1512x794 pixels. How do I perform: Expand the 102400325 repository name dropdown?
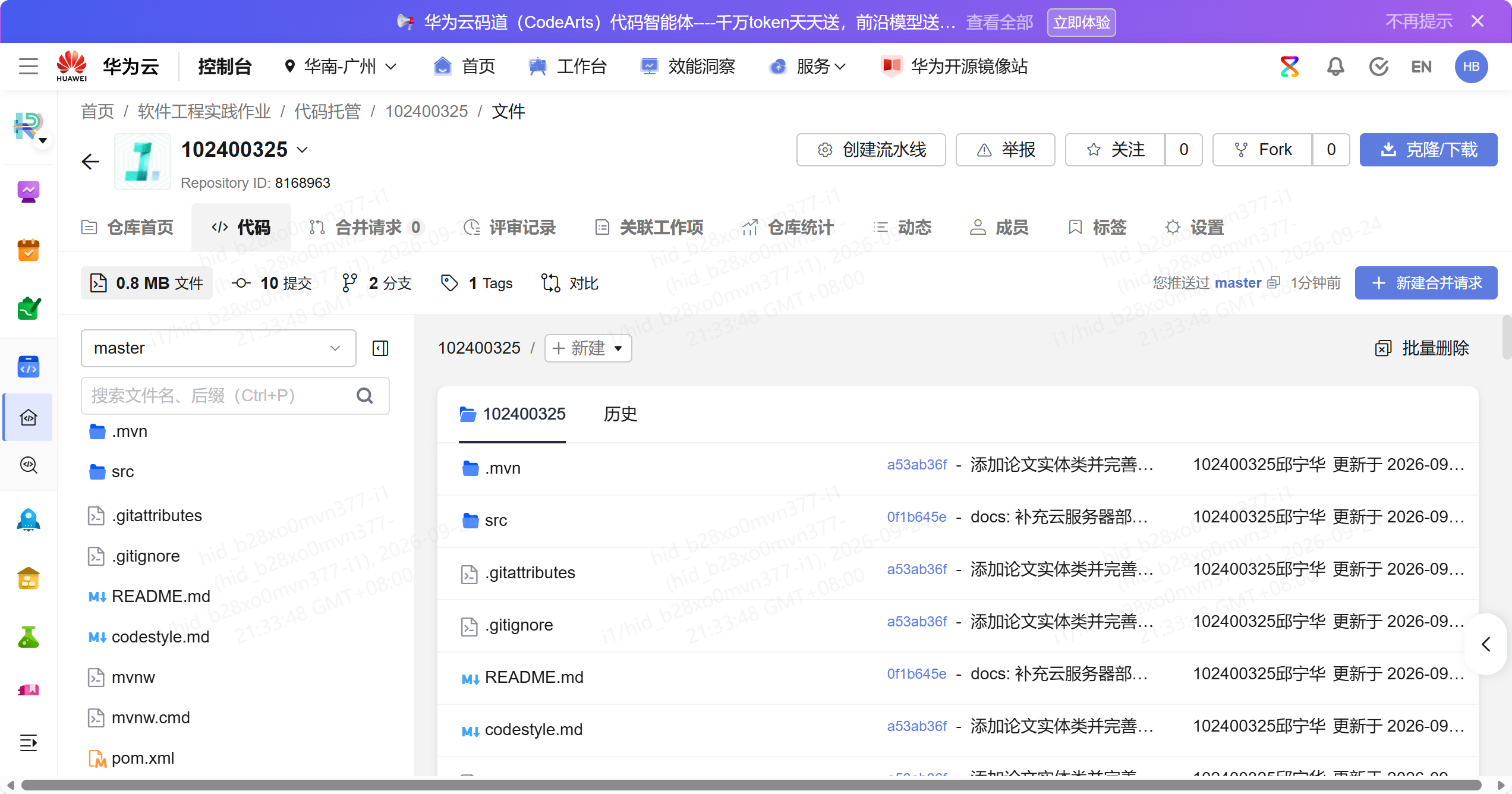303,150
